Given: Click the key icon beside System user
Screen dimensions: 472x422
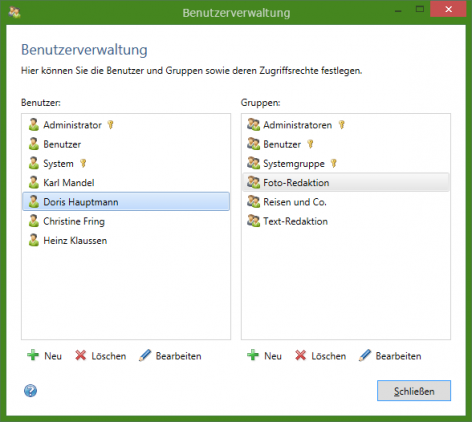Looking at the screenshot, I should [x=83, y=163].
